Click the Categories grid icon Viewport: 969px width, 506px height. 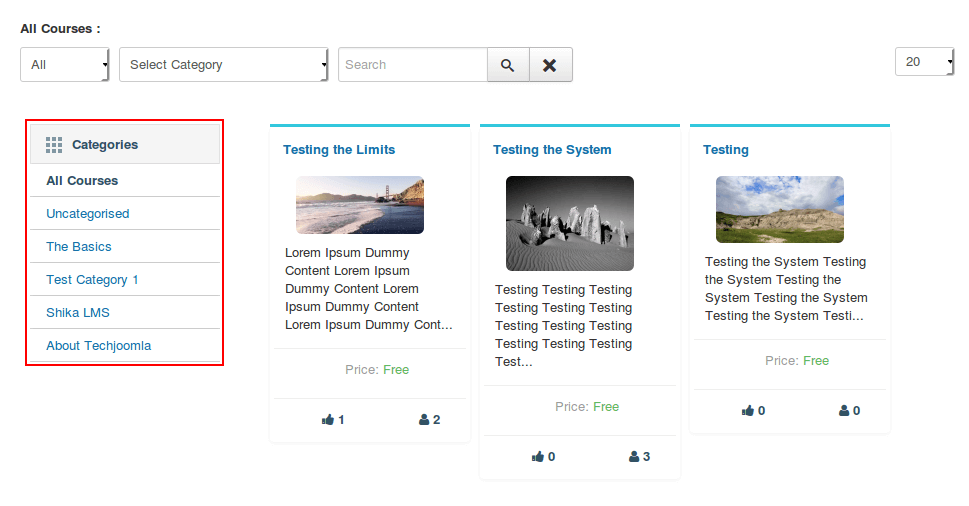tap(54, 145)
